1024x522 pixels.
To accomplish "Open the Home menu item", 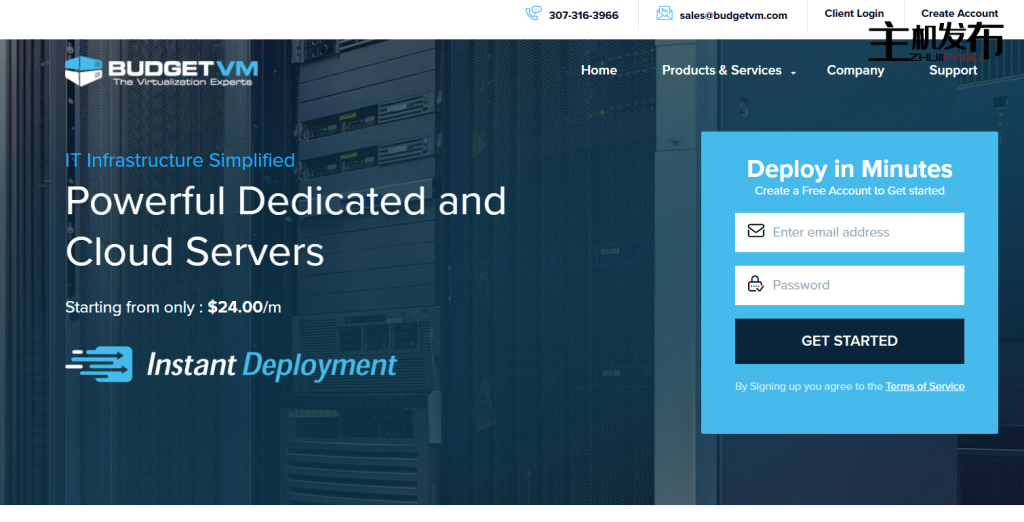I will (x=599, y=70).
